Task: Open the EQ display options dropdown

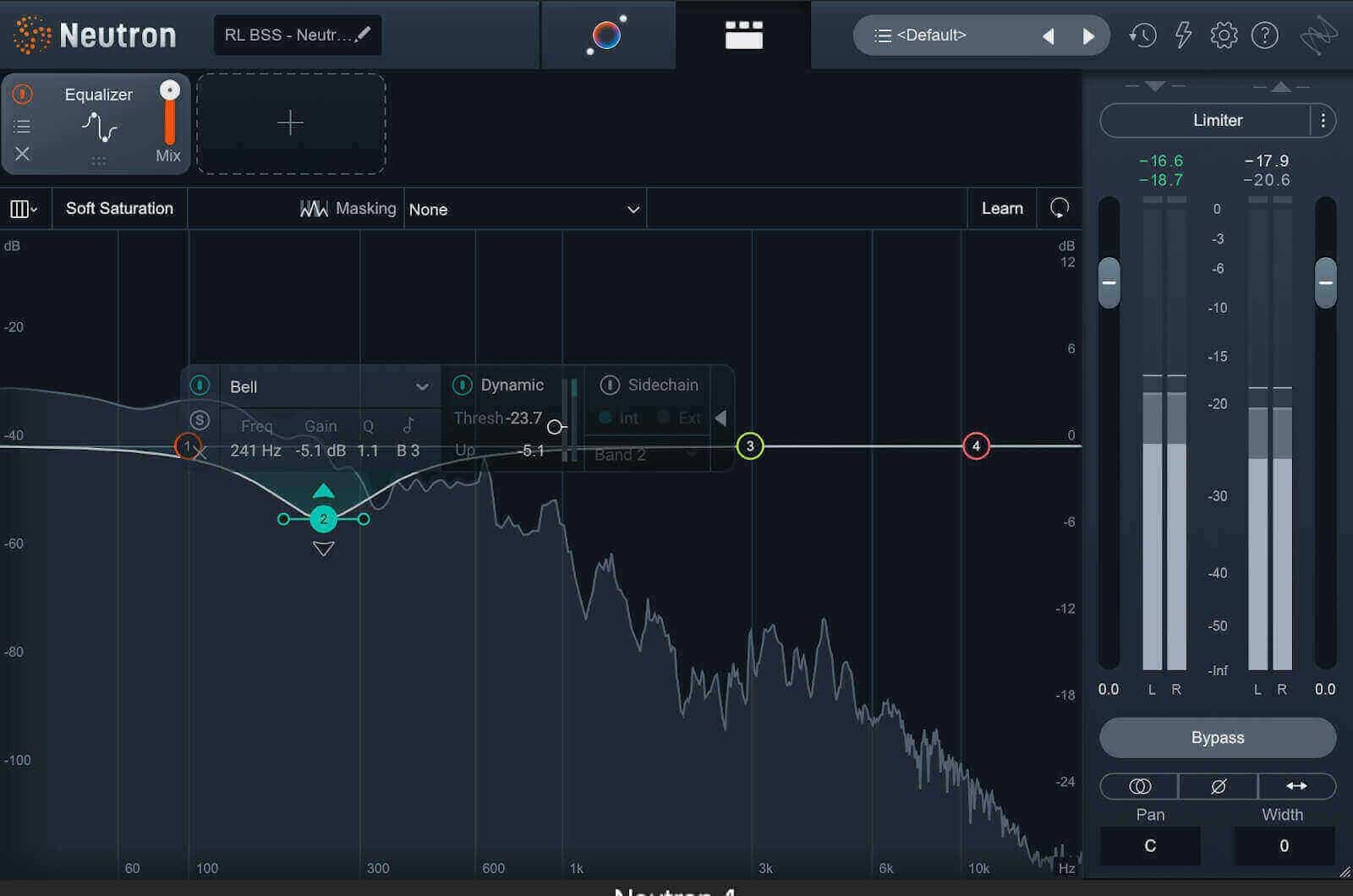Action: [24, 209]
